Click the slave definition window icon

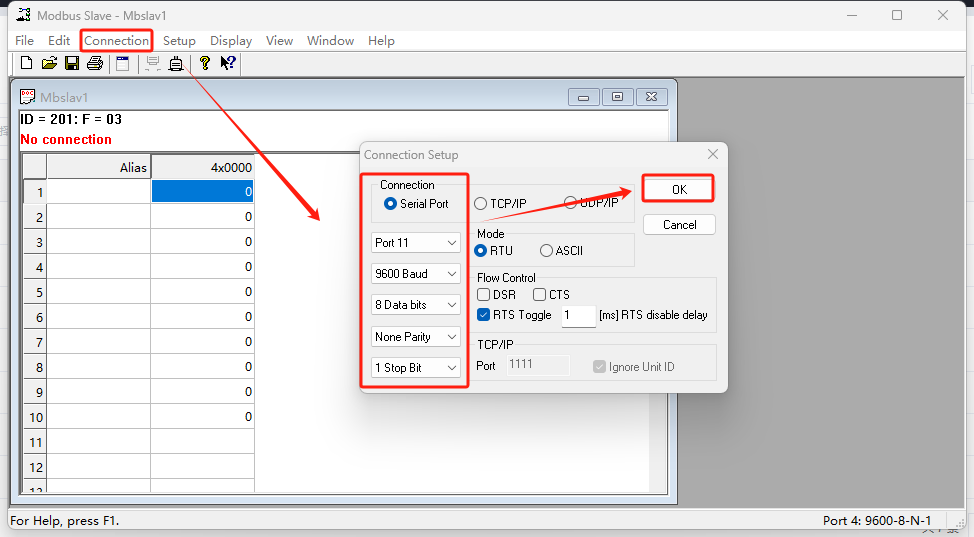122,64
